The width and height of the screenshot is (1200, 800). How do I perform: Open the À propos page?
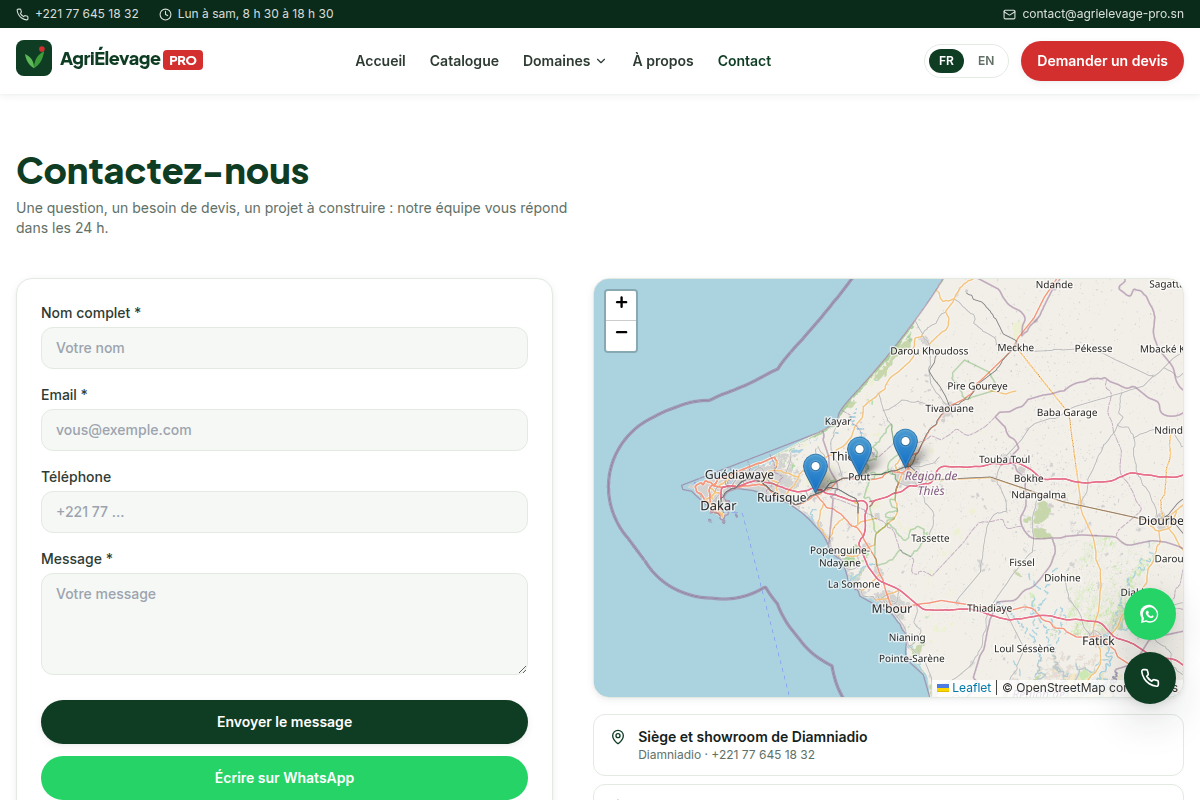[663, 61]
